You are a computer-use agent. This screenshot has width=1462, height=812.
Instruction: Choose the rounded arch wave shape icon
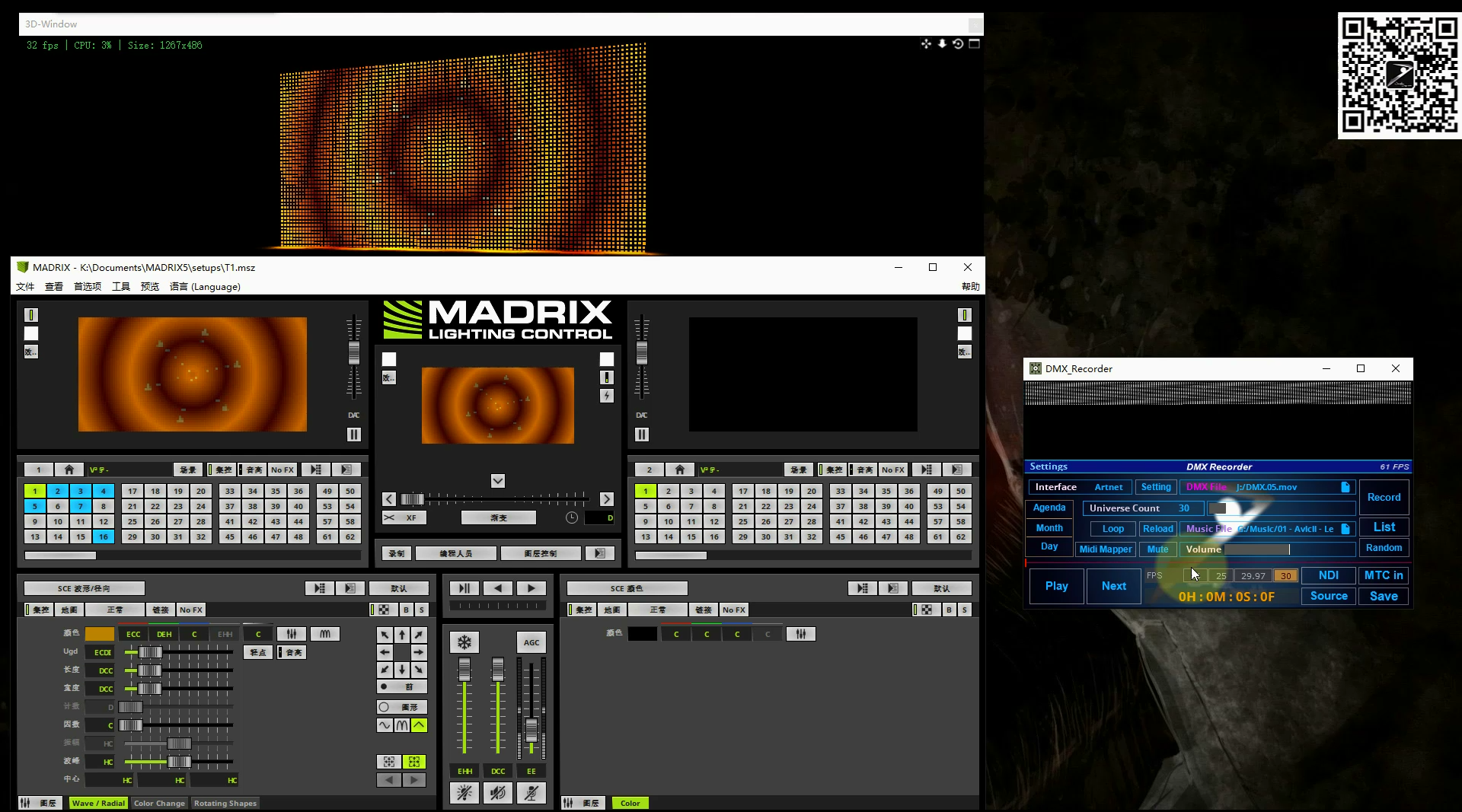(402, 725)
